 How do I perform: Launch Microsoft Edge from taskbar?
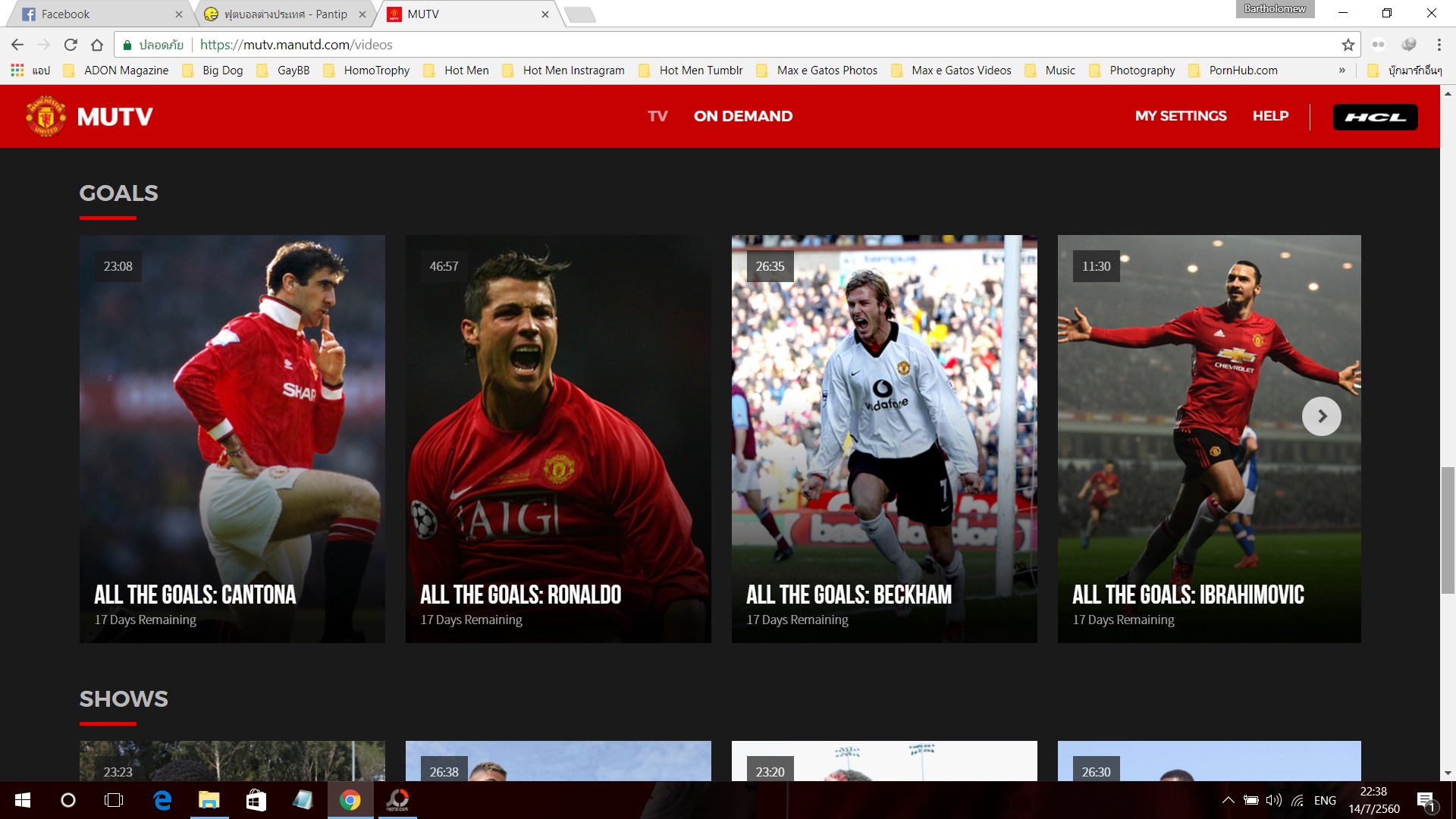click(x=162, y=800)
